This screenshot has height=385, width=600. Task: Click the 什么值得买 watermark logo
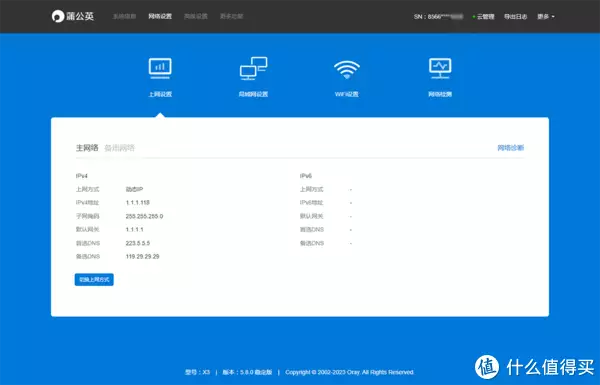click(x=535, y=367)
